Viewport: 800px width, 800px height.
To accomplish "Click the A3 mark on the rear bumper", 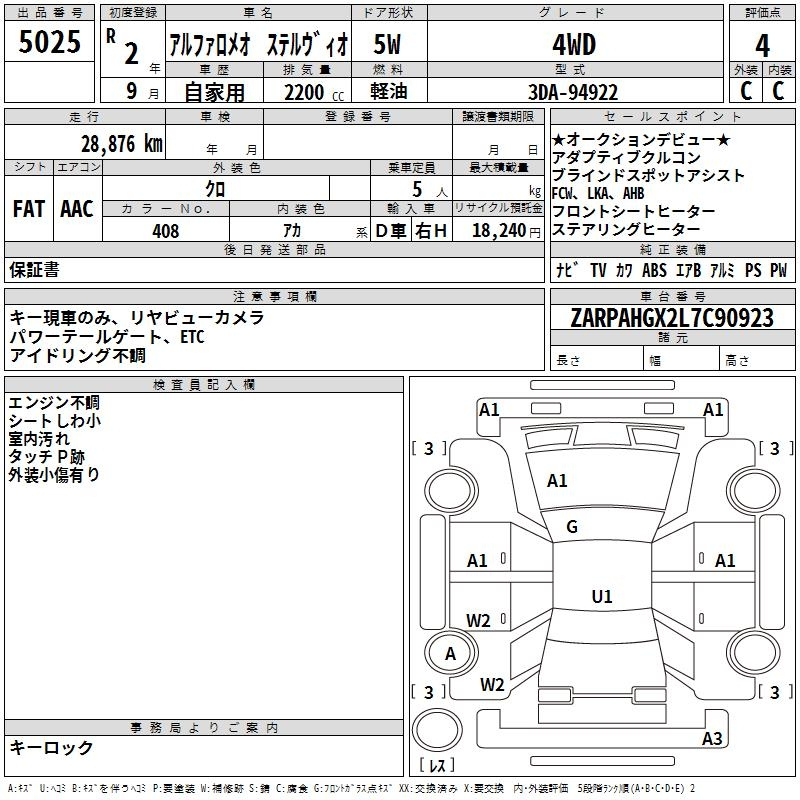I will click(x=712, y=738).
